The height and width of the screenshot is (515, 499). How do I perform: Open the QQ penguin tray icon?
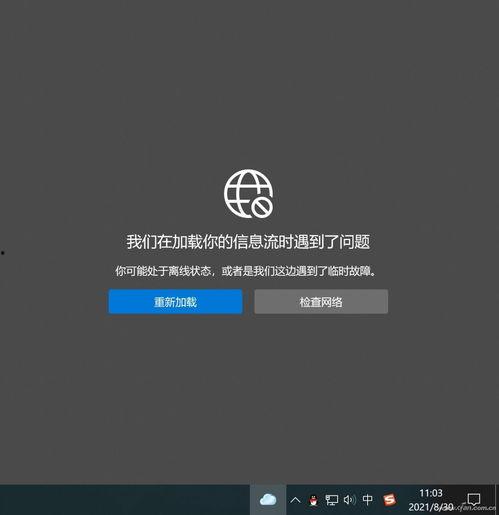(x=313, y=500)
